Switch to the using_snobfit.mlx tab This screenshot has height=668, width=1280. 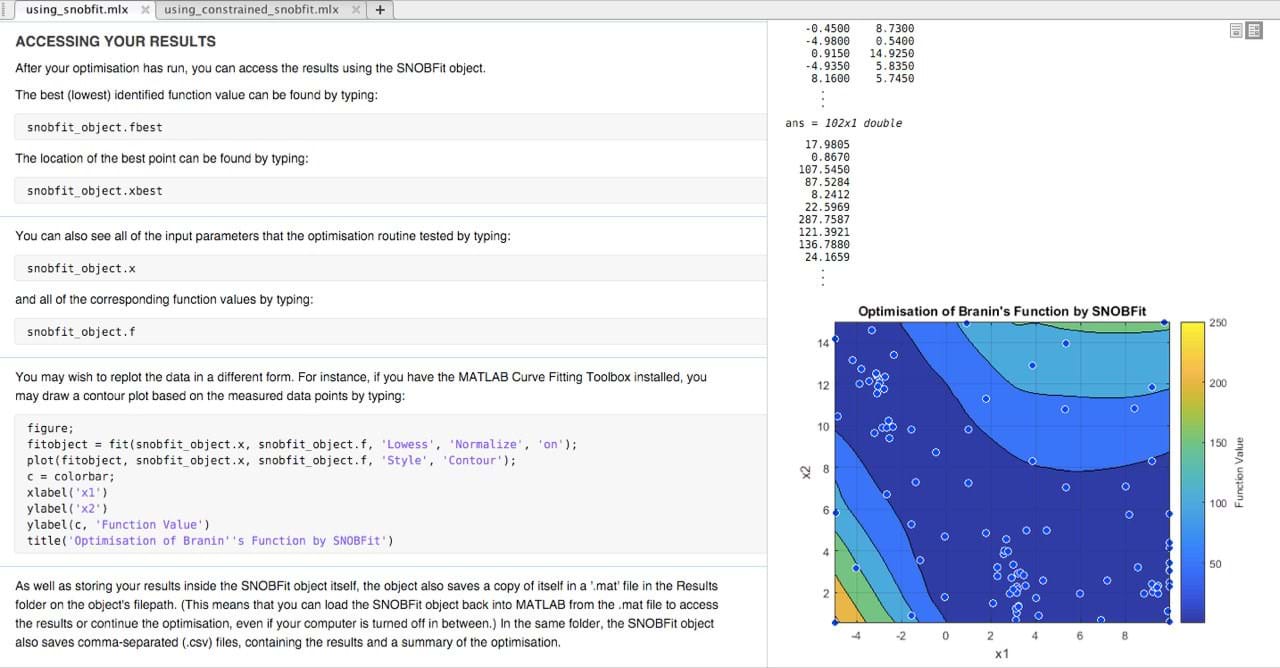click(x=76, y=10)
